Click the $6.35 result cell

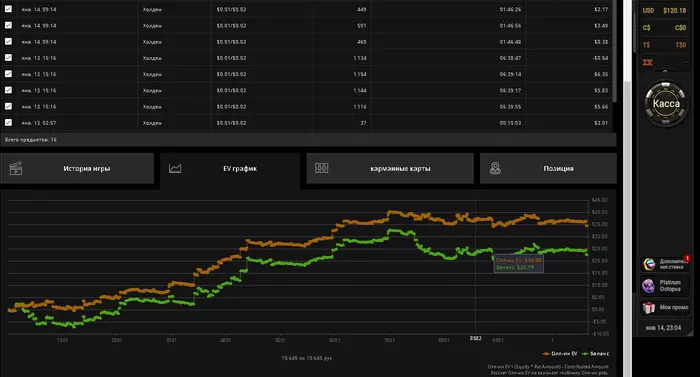(x=601, y=74)
